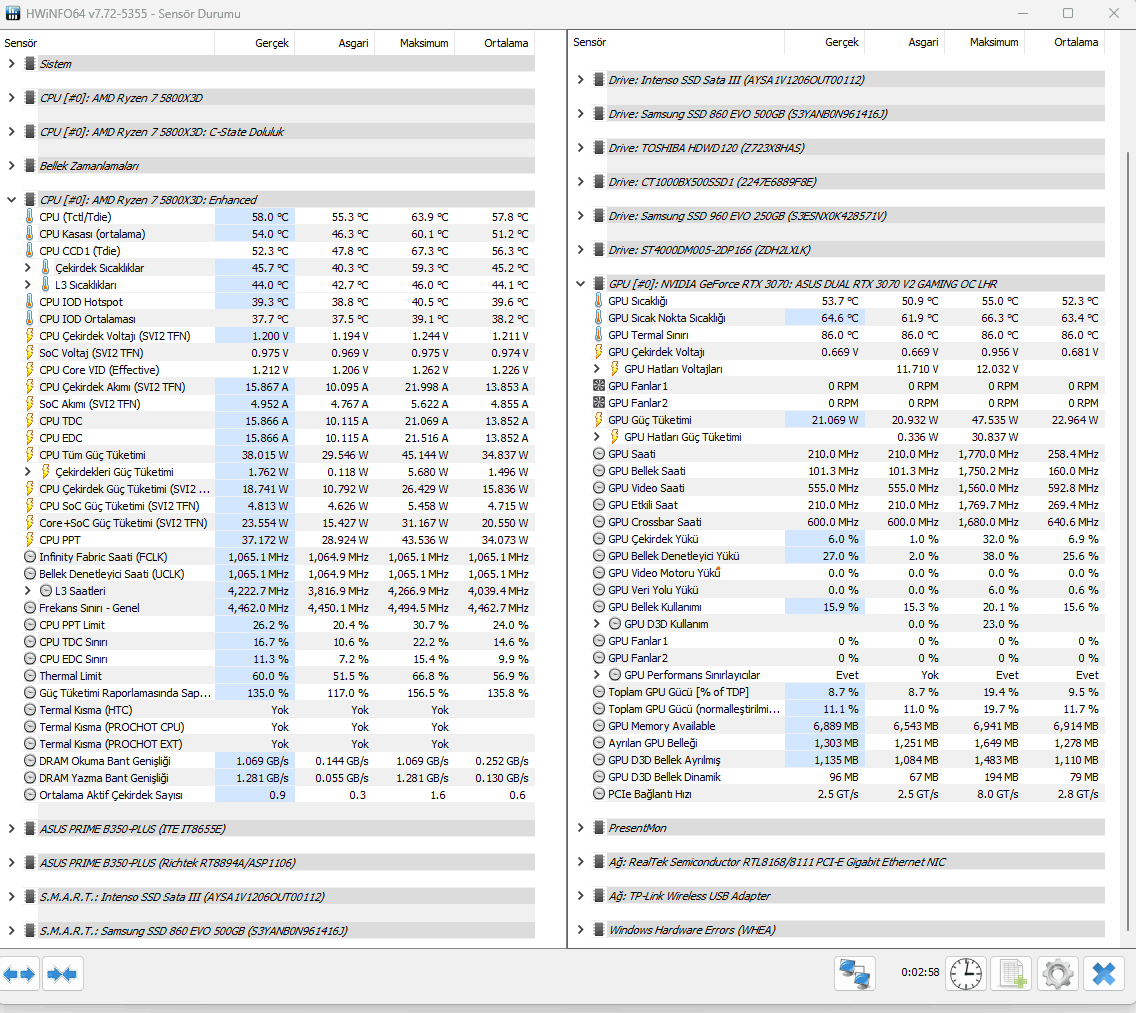Expand the Sistem sensor group
1136x1013 pixels.
click(11, 64)
